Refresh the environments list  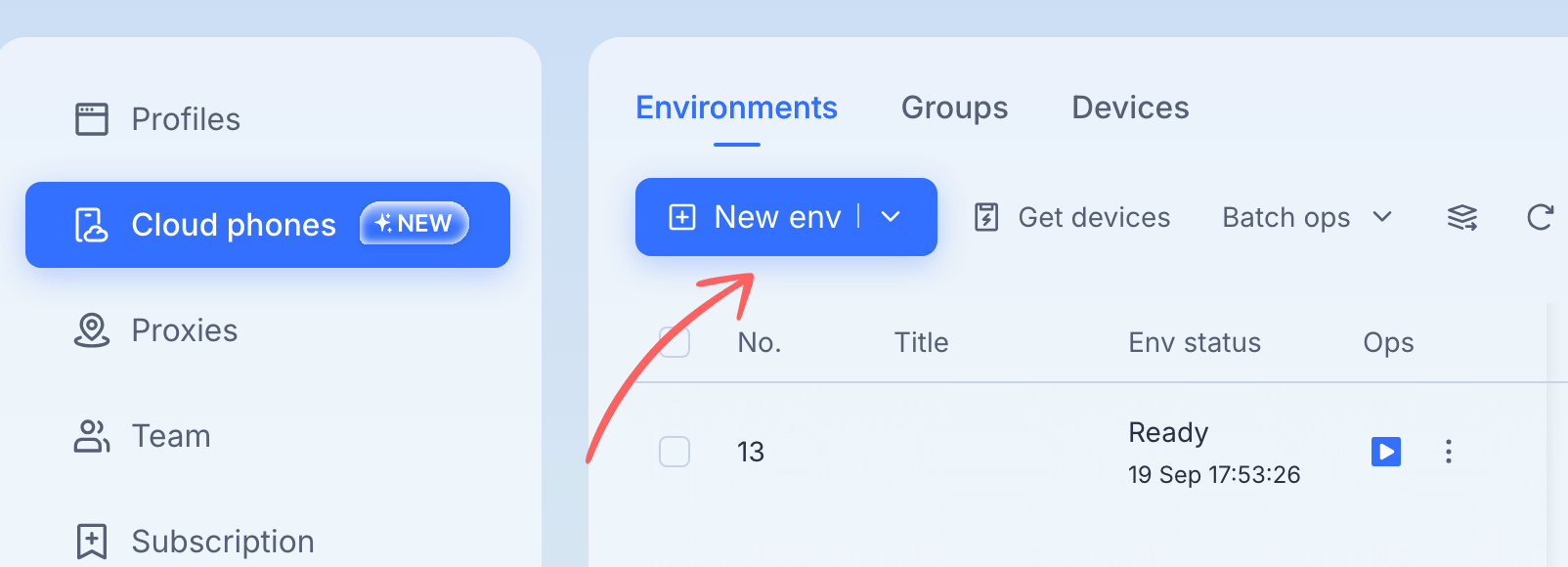pos(1541,217)
